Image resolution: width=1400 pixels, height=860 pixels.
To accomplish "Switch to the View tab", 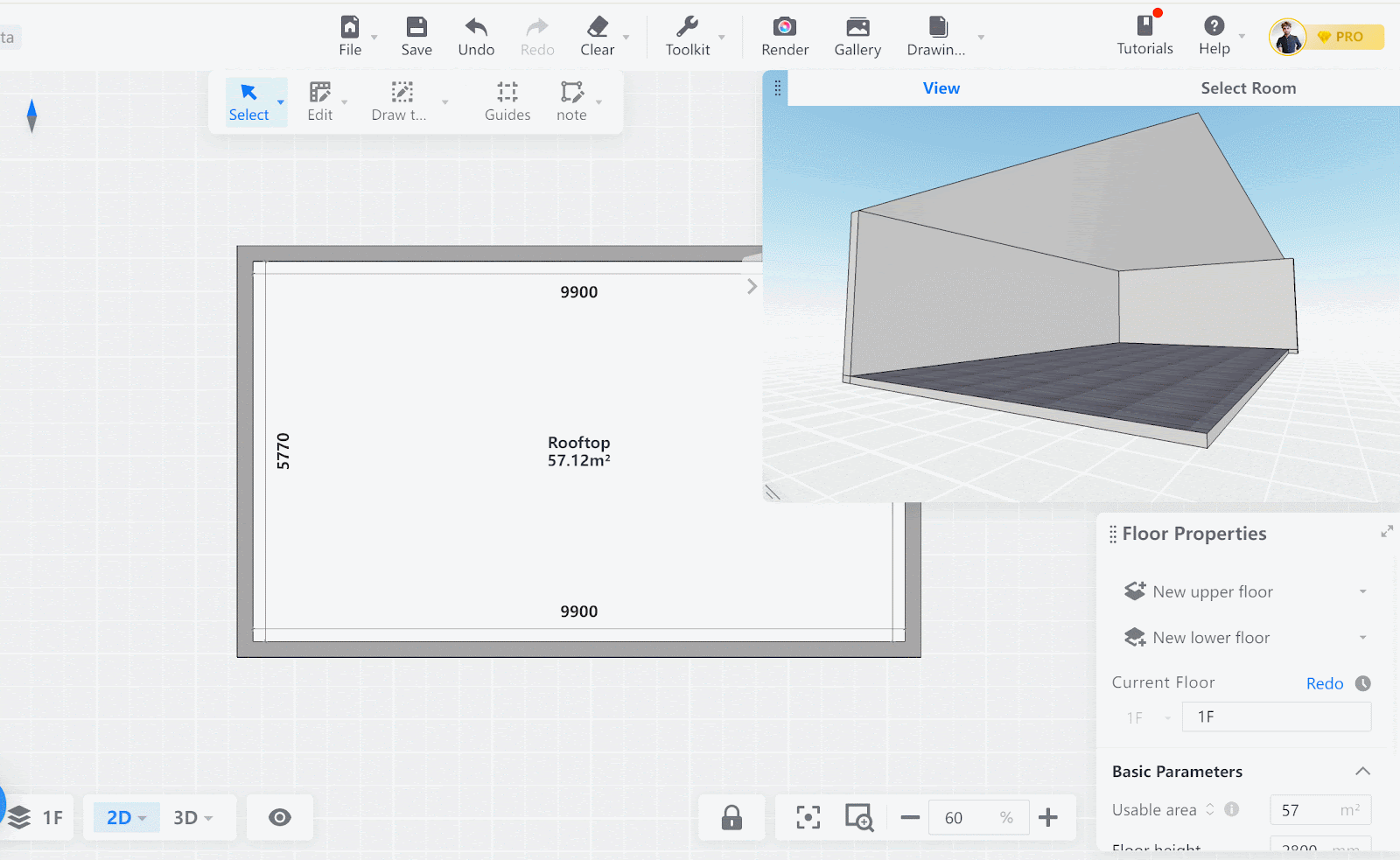I will pyautogui.click(x=941, y=88).
